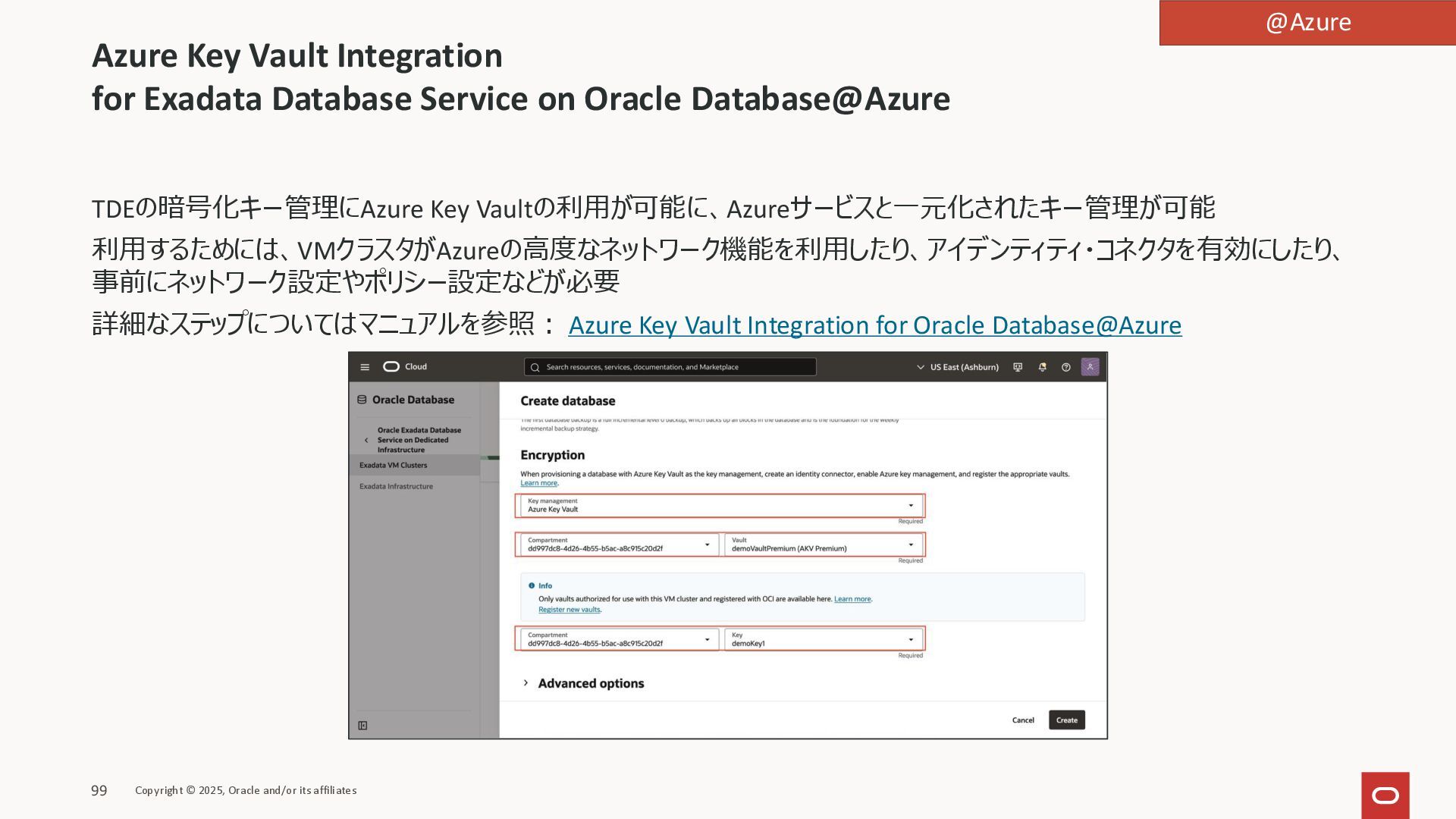Open the Cloud Shell developer tools icon
Image resolution: width=1456 pixels, height=819 pixels.
coord(1018,367)
